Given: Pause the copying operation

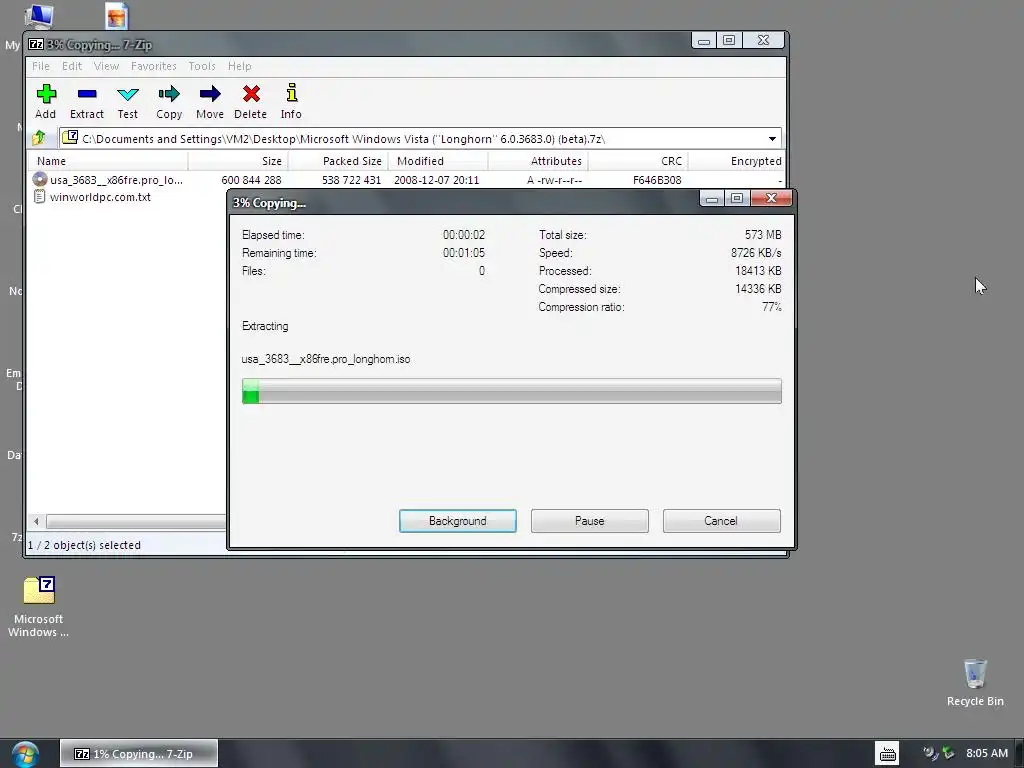Looking at the screenshot, I should click(590, 521).
